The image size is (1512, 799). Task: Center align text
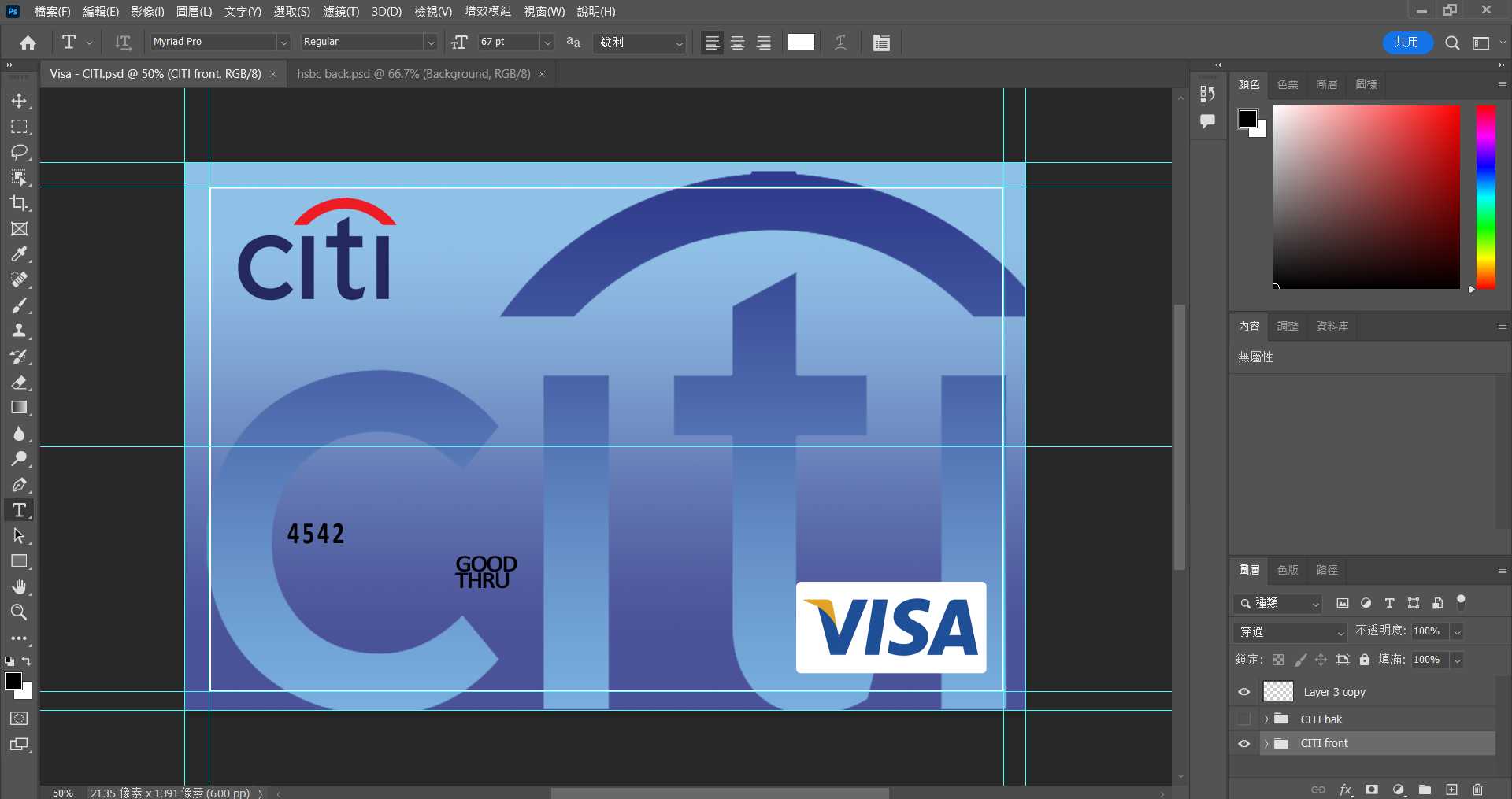(x=738, y=43)
